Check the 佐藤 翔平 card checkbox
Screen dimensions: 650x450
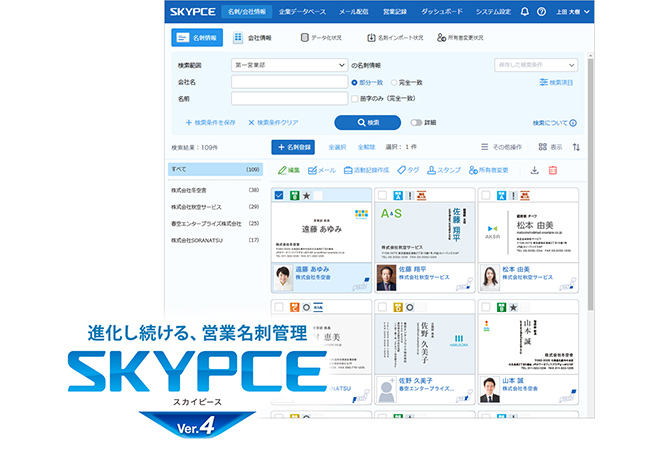point(383,195)
